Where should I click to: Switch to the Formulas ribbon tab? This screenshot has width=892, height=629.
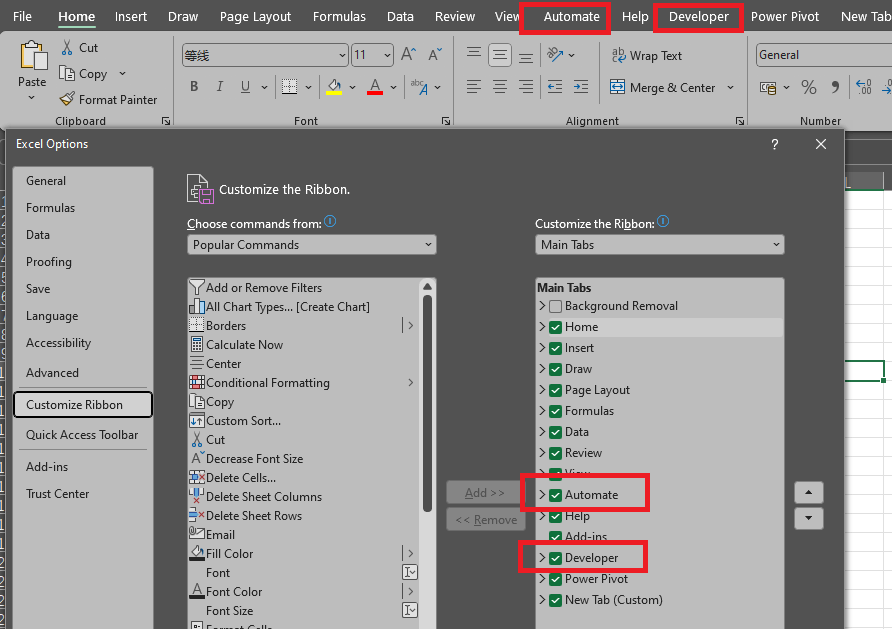pyautogui.click(x=339, y=16)
